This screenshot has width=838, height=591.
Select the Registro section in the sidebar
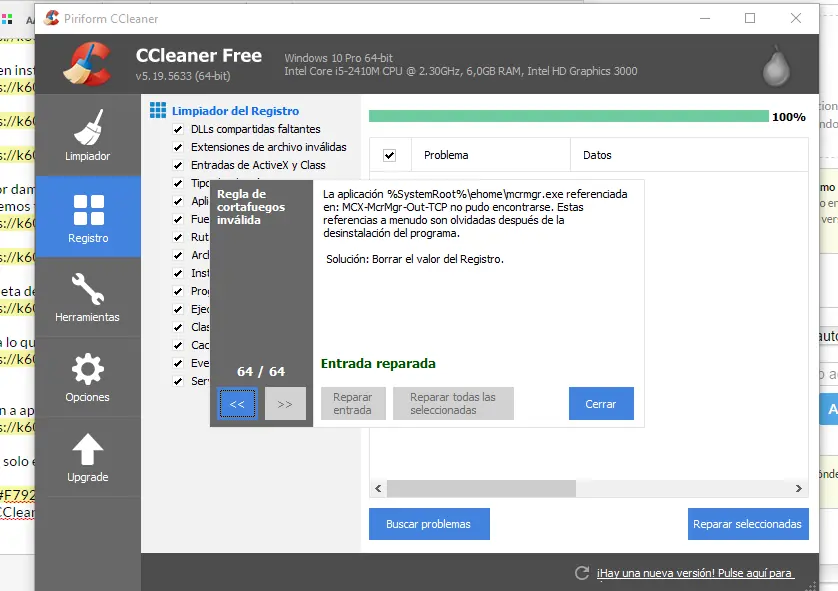pos(88,217)
